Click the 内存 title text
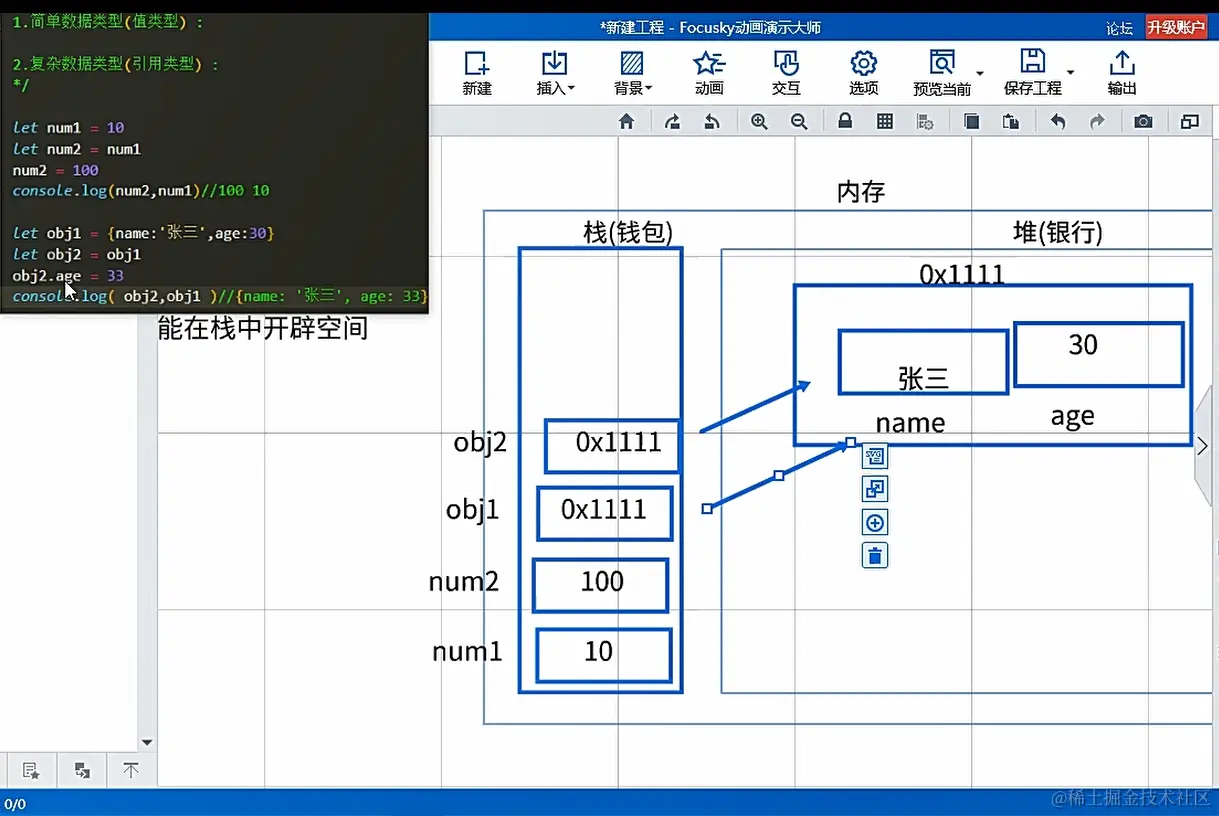 coord(861,191)
